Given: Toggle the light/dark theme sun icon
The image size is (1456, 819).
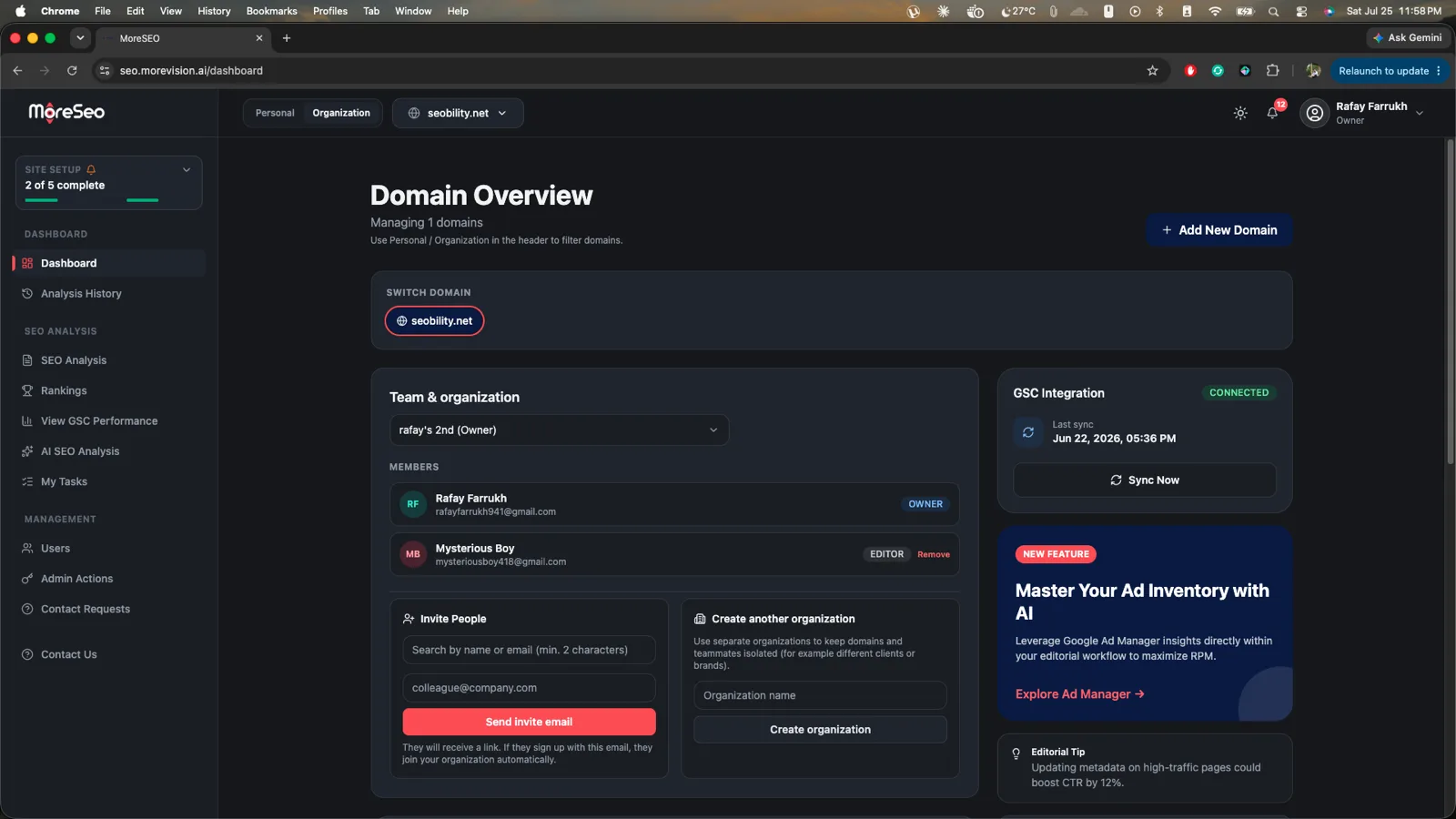Looking at the screenshot, I should pyautogui.click(x=1240, y=113).
